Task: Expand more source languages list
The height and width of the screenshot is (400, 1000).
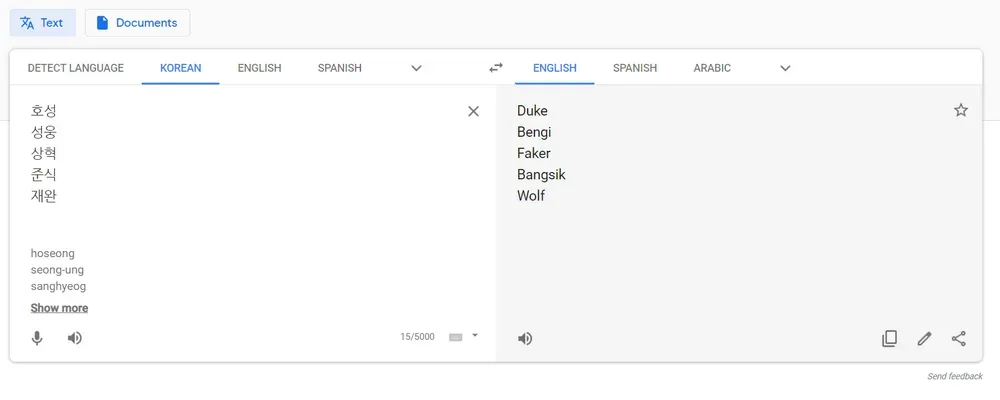Action: (416, 68)
